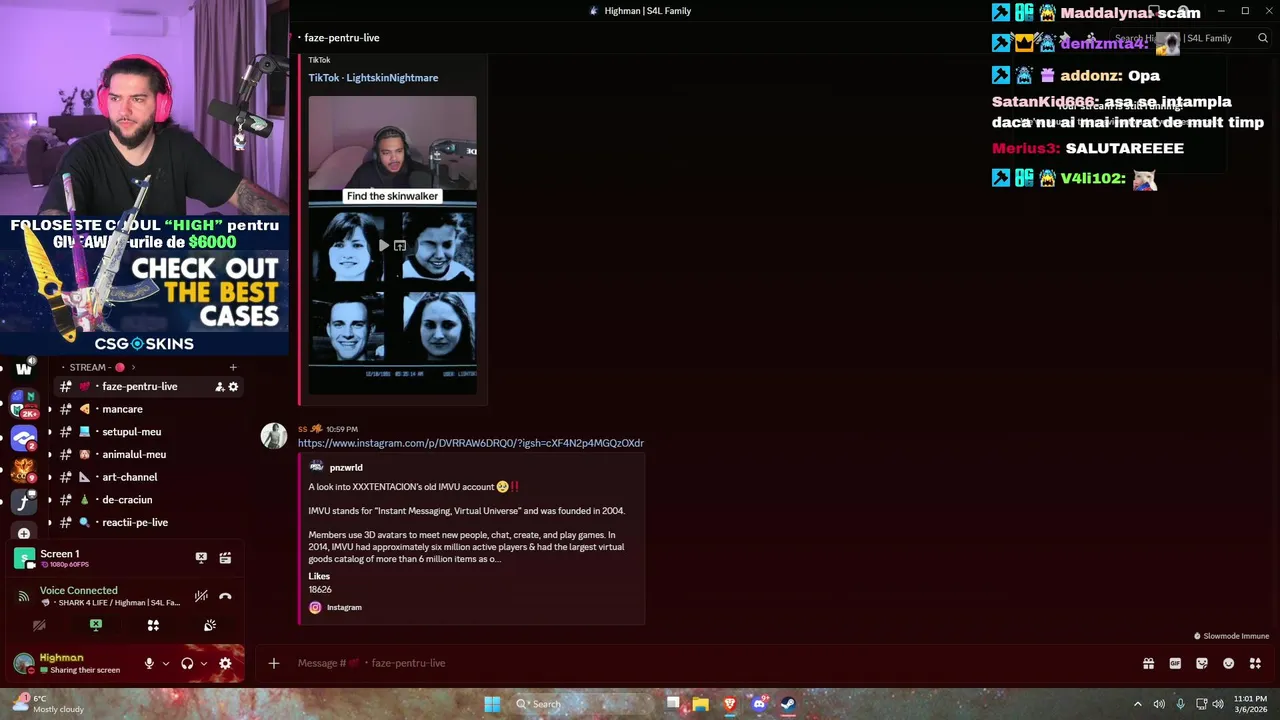Open the activities launcher in voice panel
Image resolution: width=1280 pixels, height=720 pixels.
coord(153,625)
